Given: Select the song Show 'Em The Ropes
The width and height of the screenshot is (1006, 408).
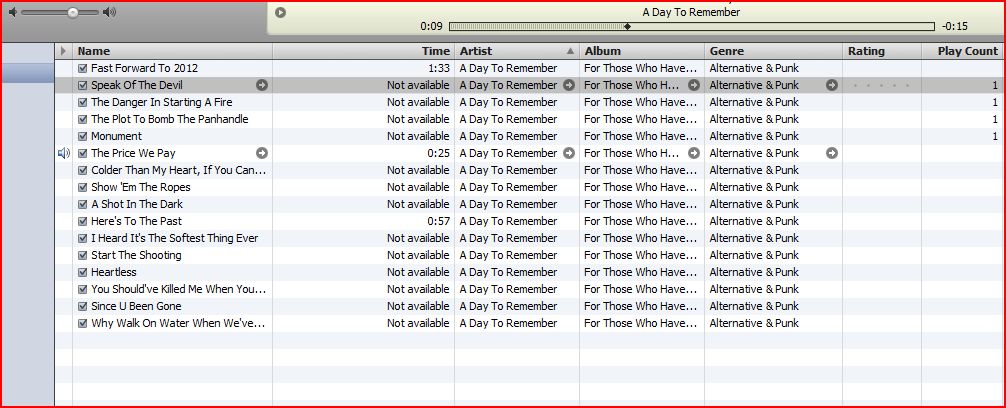Looking at the screenshot, I should point(141,187).
